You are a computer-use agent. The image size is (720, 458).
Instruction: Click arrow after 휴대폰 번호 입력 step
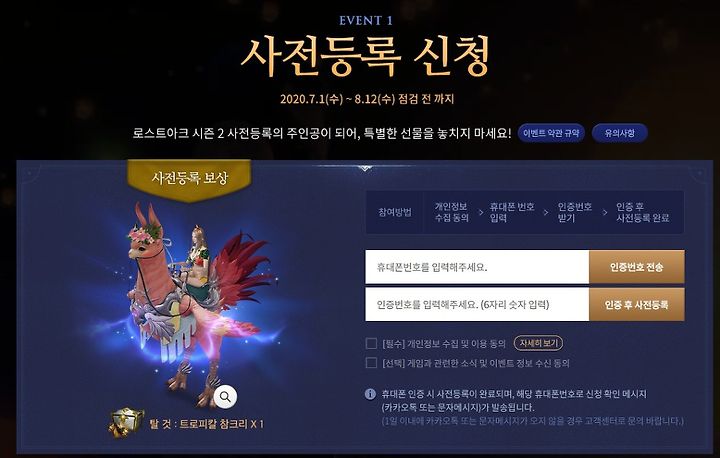546,213
